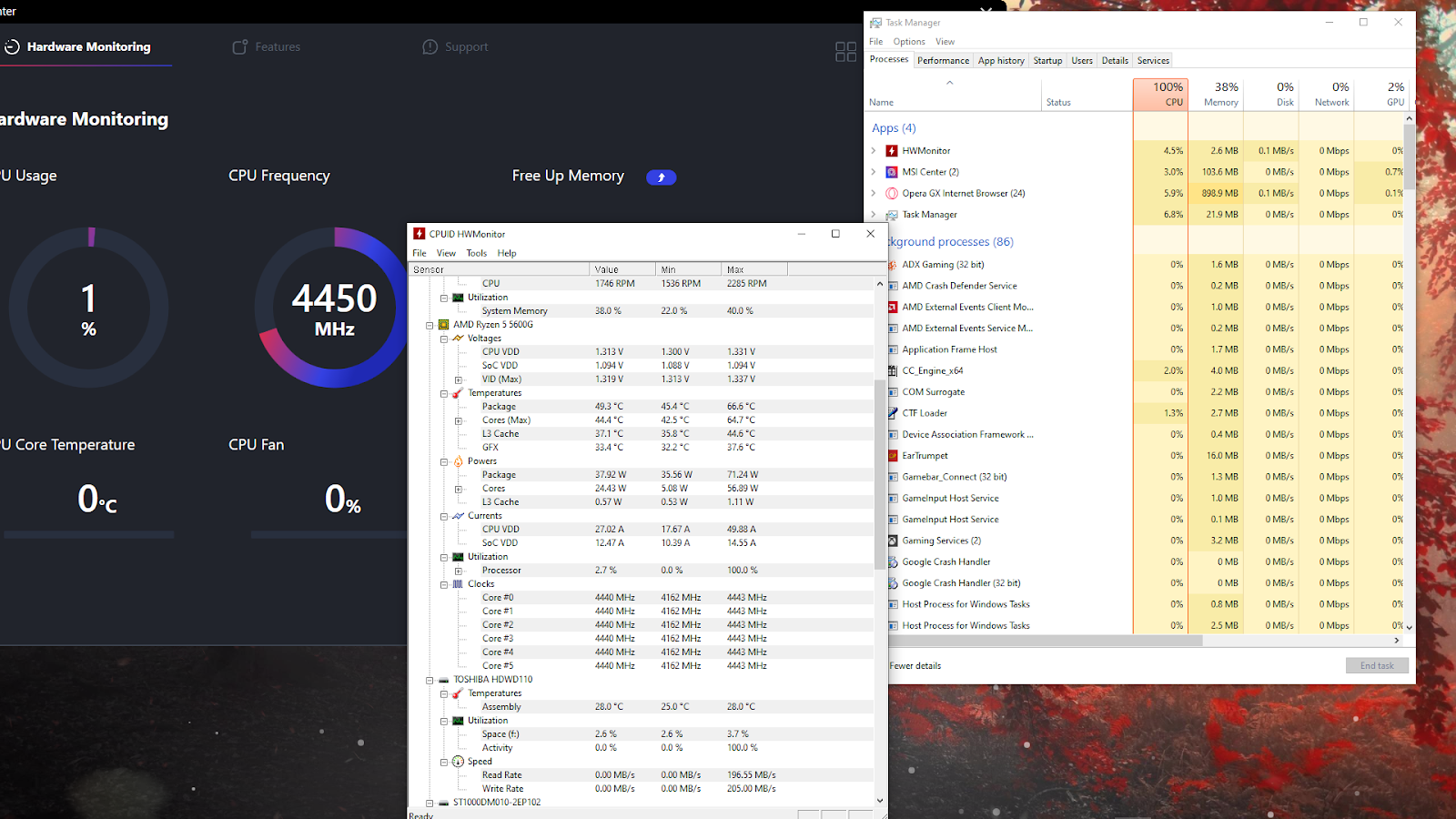
Task: Click Task Manager vertical scroll down arrow
Action: click(x=1410, y=627)
